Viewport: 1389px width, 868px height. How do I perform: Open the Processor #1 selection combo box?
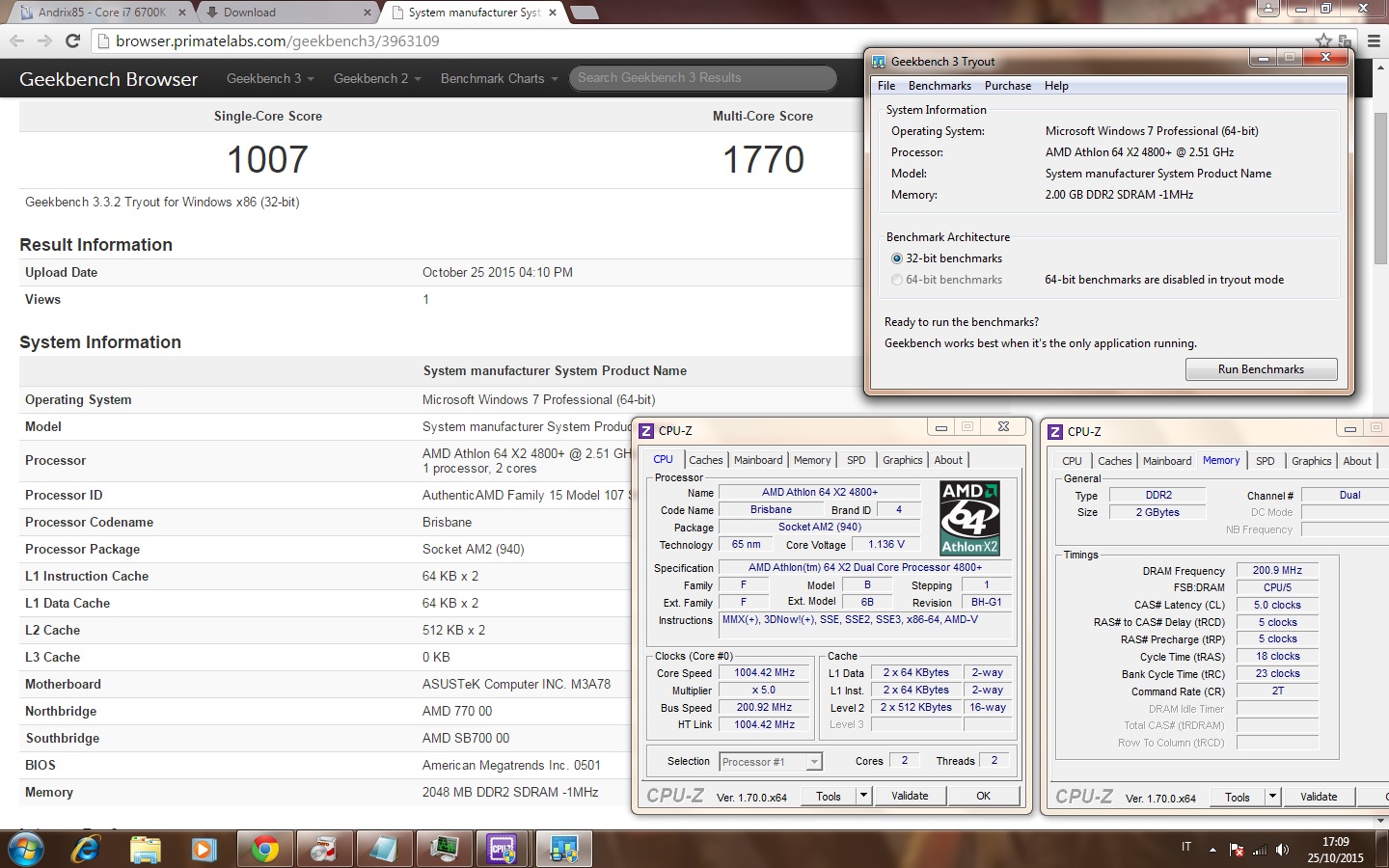tap(771, 762)
